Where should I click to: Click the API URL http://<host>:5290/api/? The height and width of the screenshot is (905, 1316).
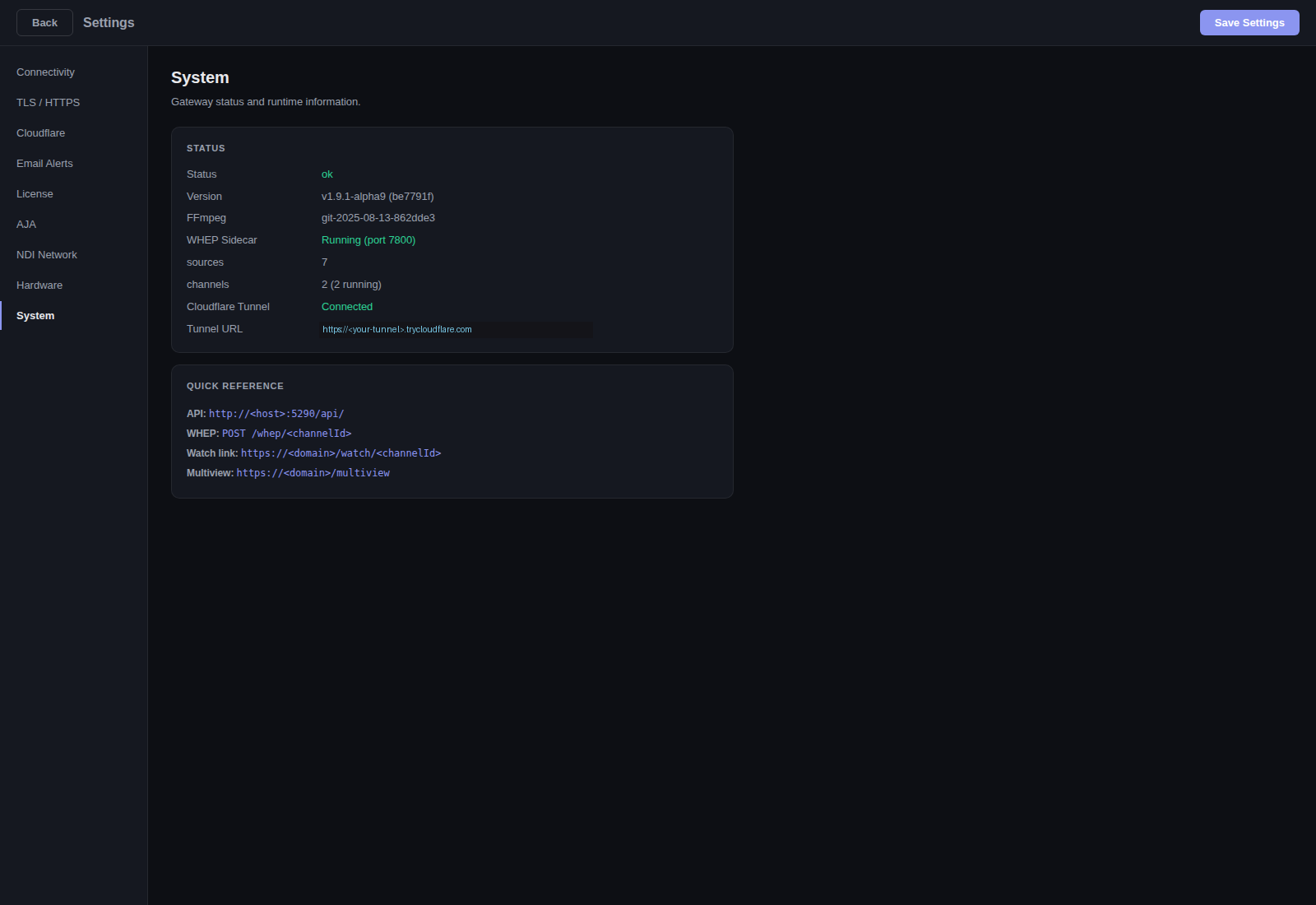pyautogui.click(x=276, y=414)
